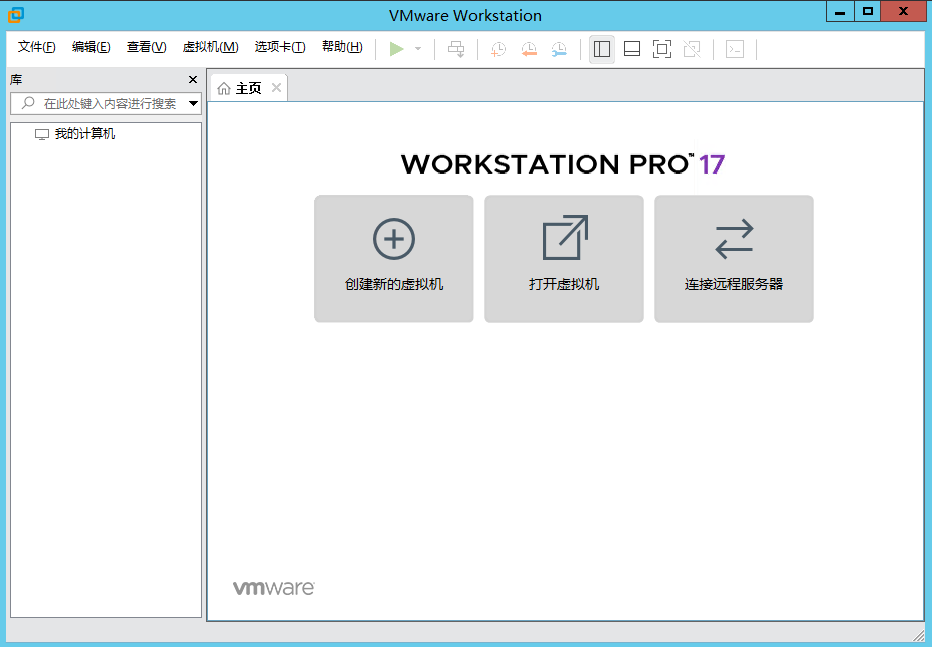Click 打开虚拟机 tile
This screenshot has width=932, height=647.
coord(563,259)
